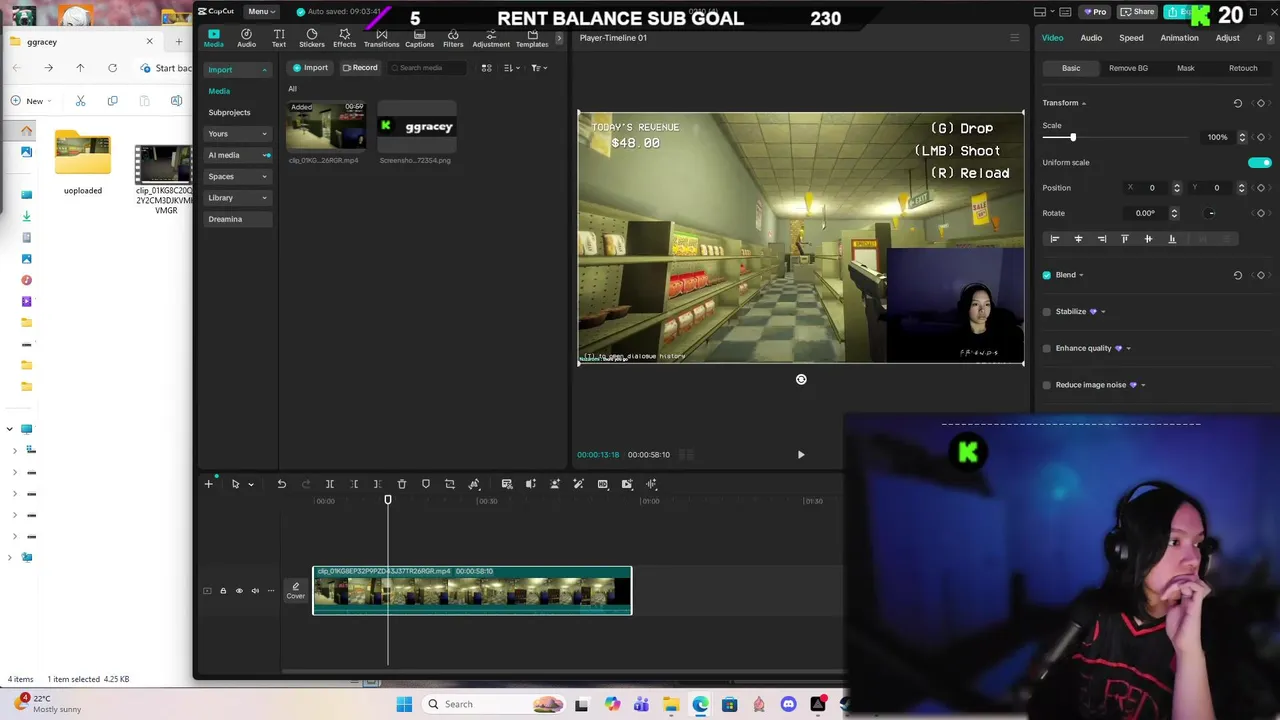Toggle Uniform scale switch

tap(1260, 162)
